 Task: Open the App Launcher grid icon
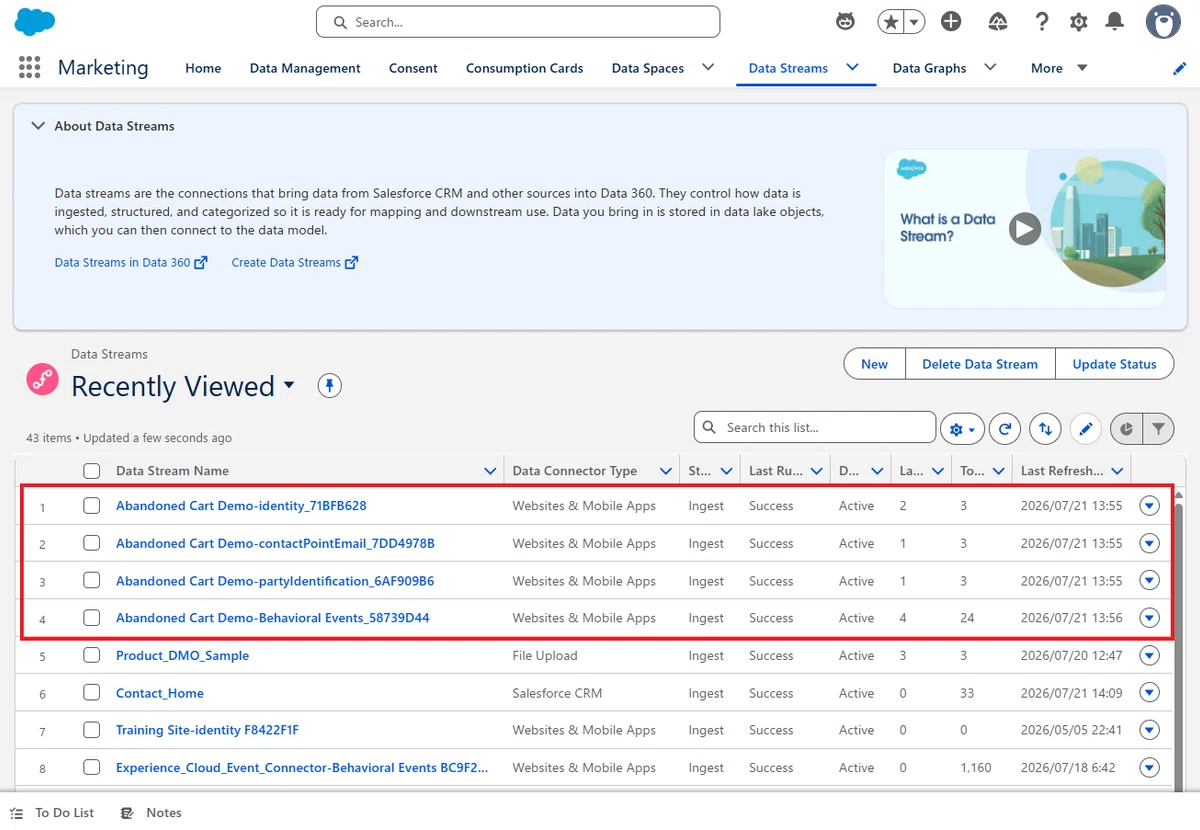30,67
